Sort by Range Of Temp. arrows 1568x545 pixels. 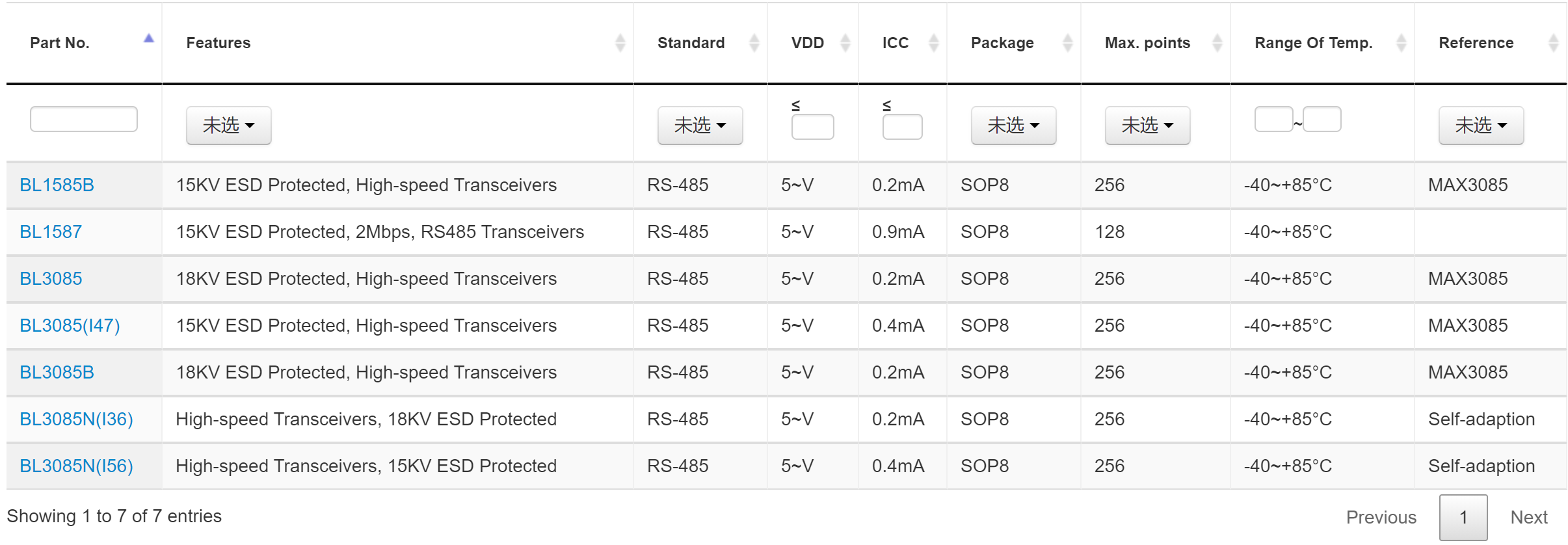1402,43
